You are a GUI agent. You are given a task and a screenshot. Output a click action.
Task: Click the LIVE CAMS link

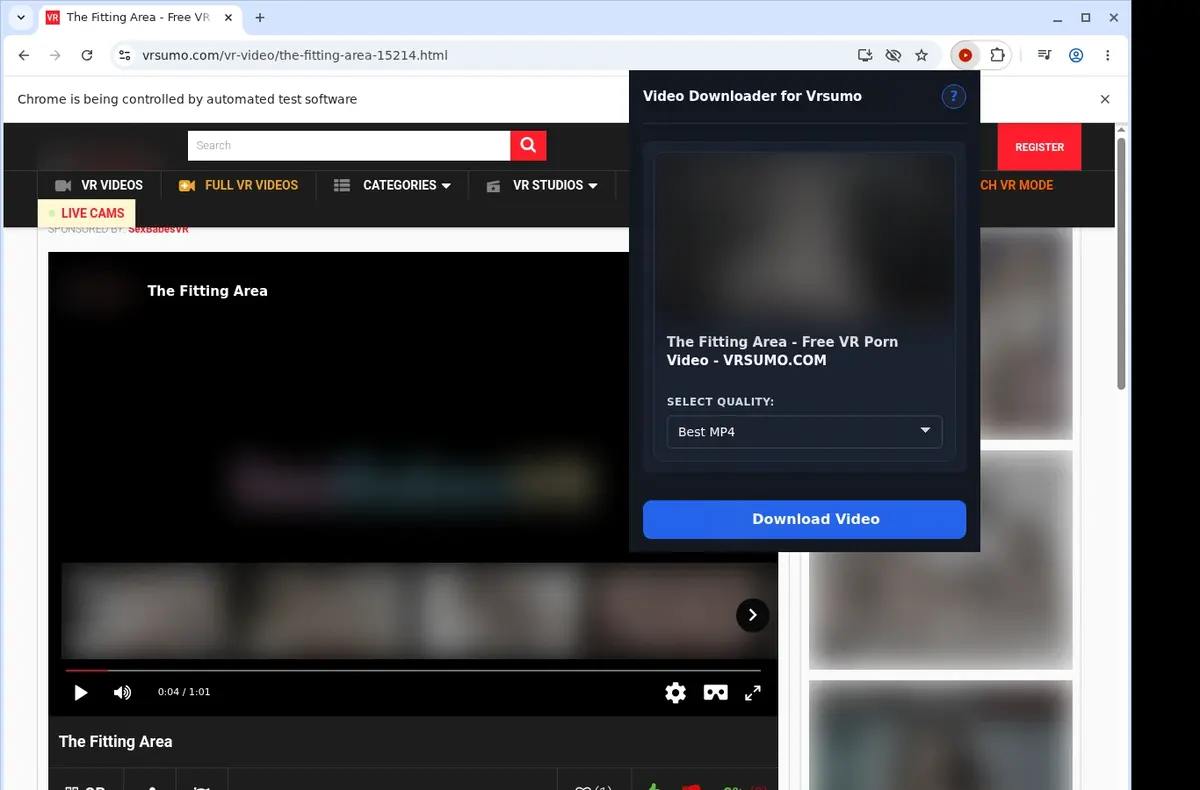[x=86, y=213]
